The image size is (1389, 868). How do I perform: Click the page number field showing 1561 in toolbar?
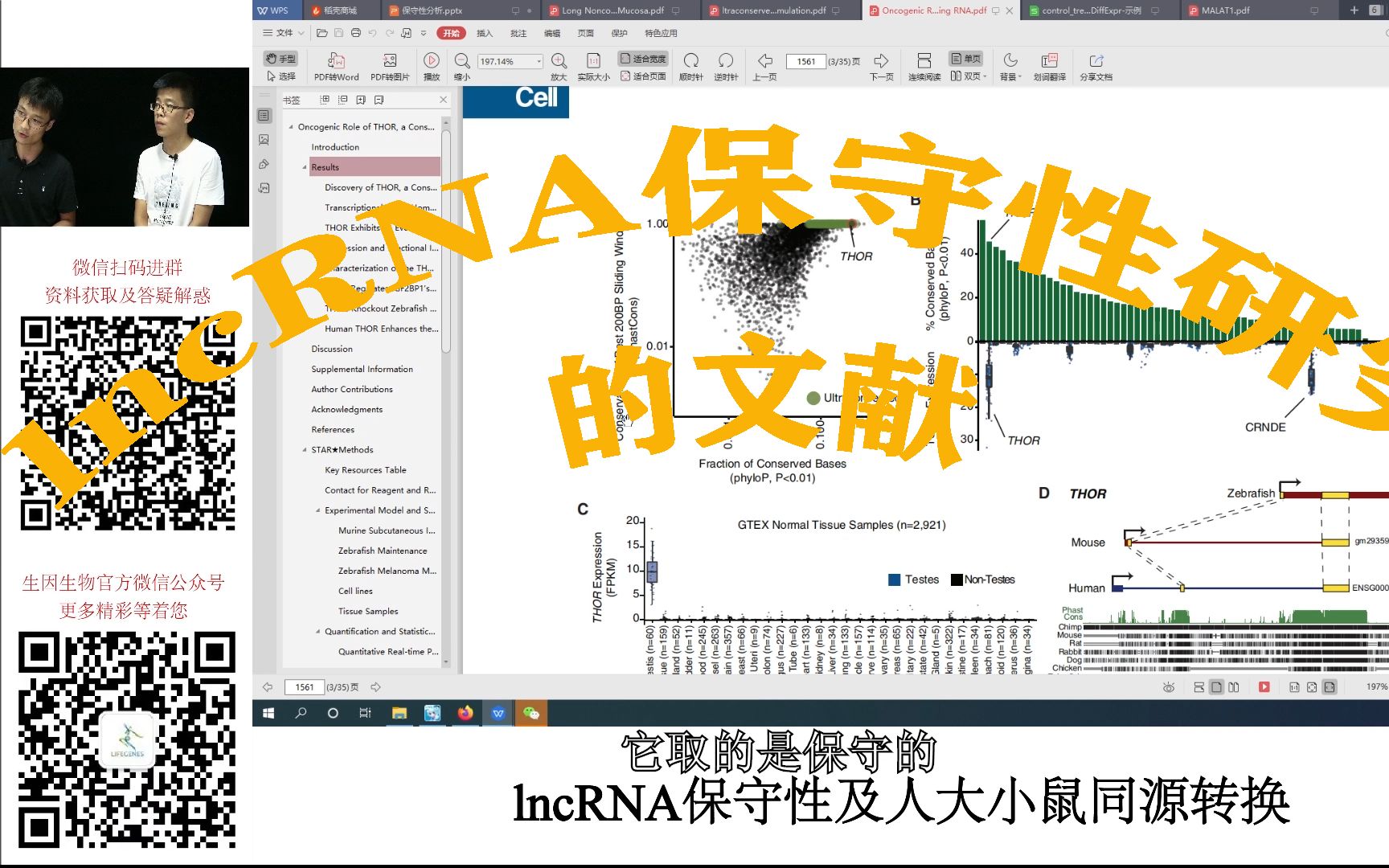click(805, 61)
